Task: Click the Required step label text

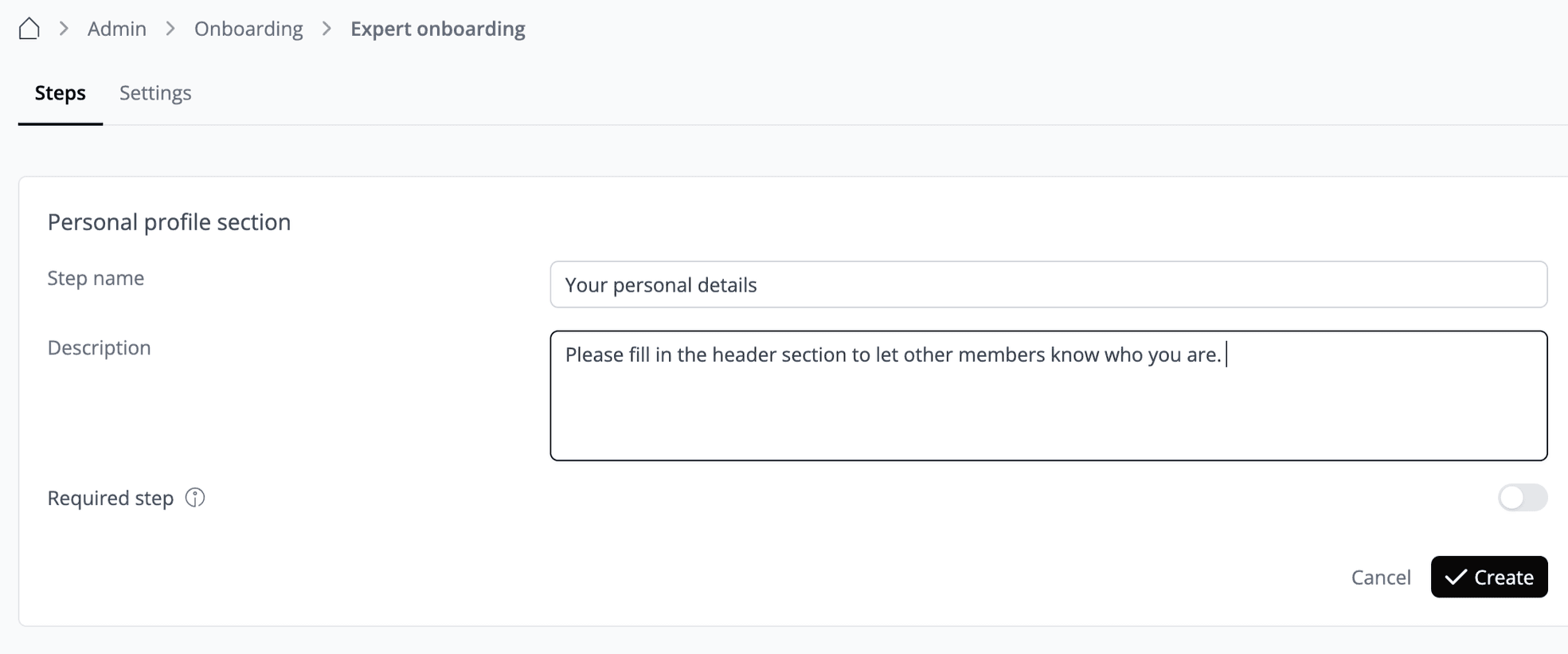Action: pos(111,498)
